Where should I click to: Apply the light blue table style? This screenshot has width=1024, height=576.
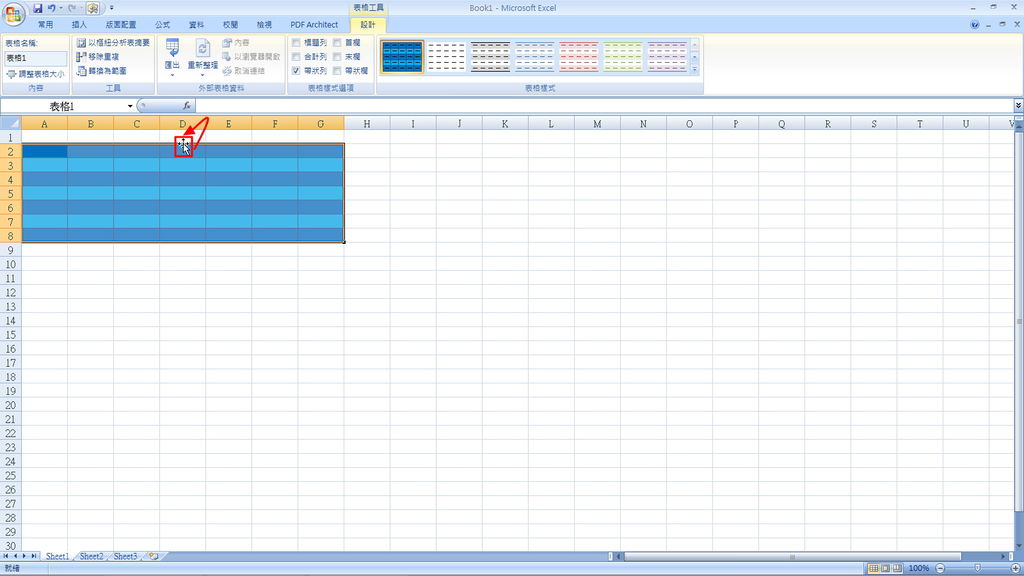coord(535,57)
